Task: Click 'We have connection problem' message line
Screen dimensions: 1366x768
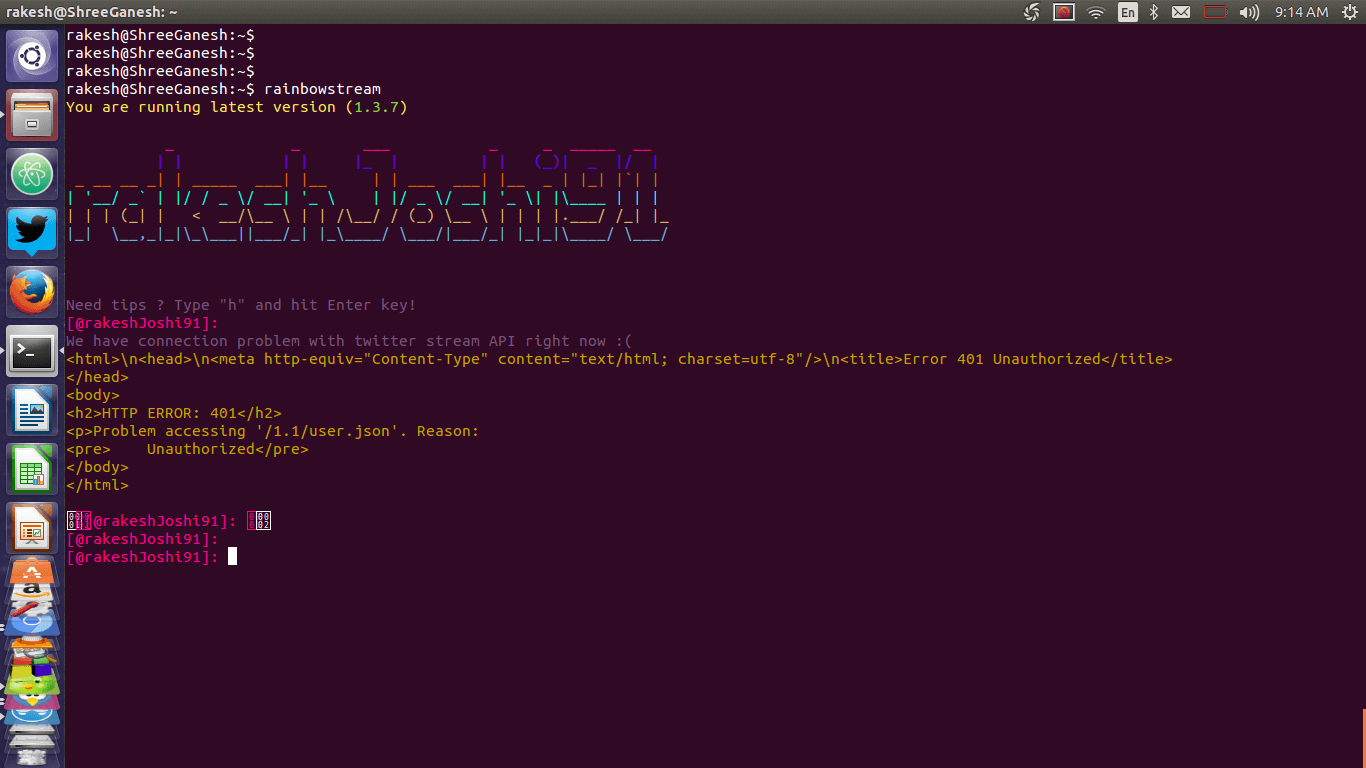Action: pyautogui.click(x=349, y=341)
